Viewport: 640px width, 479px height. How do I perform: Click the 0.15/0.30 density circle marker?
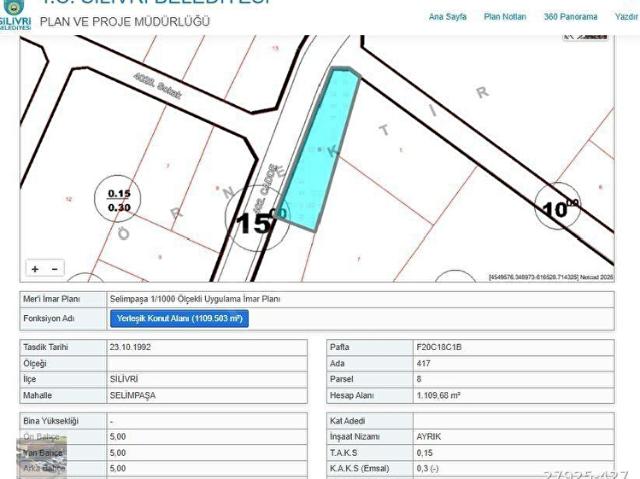coord(119,200)
